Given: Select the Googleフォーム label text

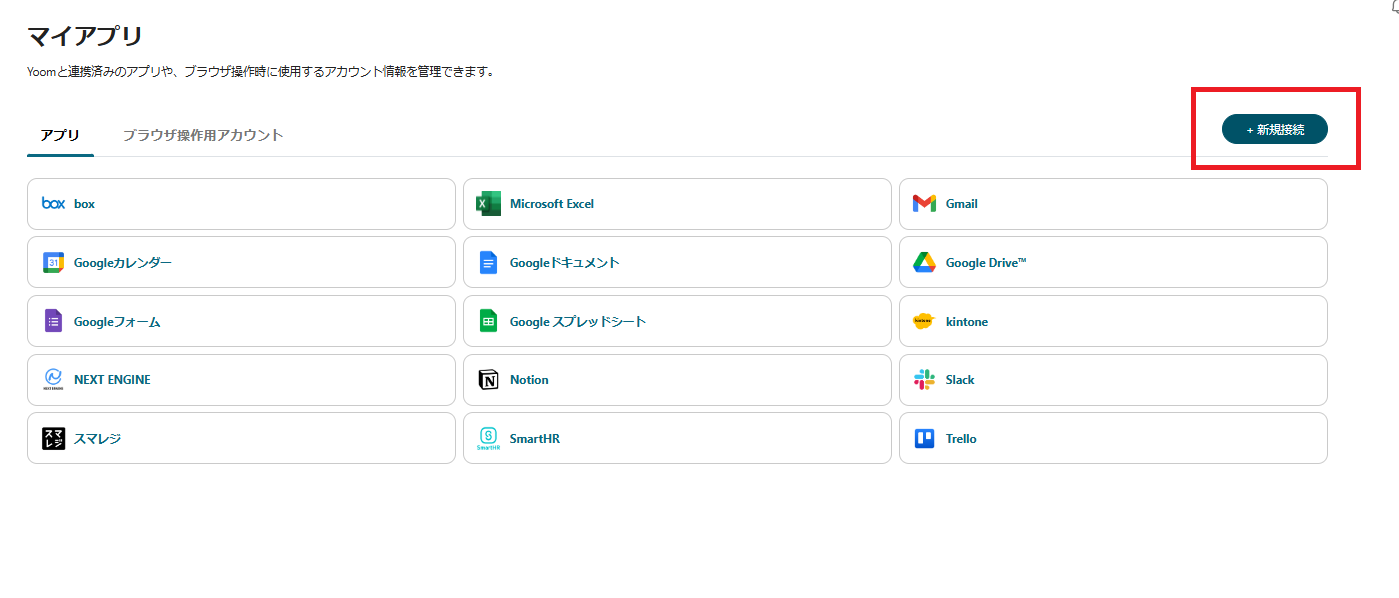Looking at the screenshot, I should [x=117, y=322].
